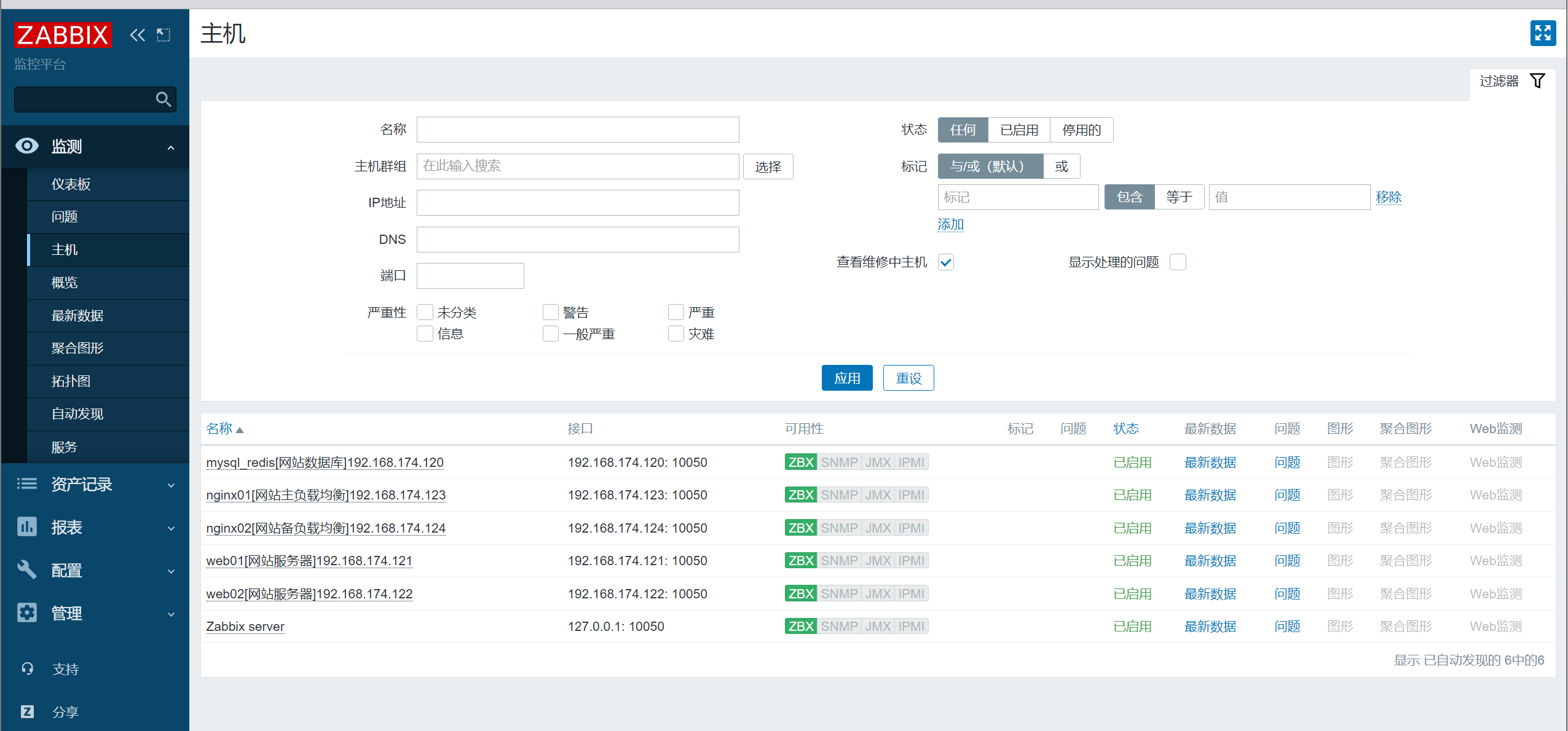
Task: Click the filter funnel icon
Action: [x=1537, y=81]
